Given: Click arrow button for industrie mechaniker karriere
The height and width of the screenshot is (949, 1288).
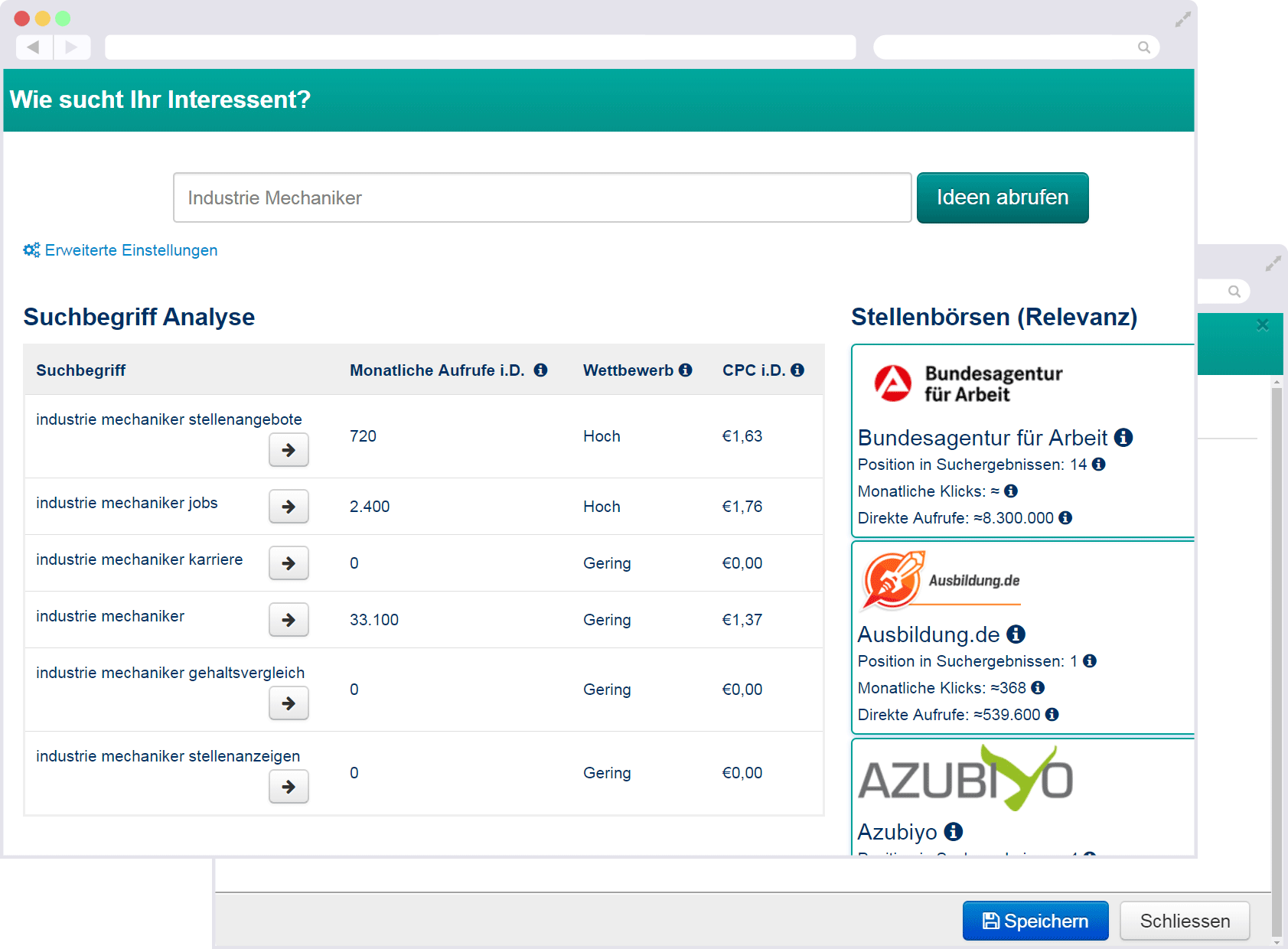Looking at the screenshot, I should [x=289, y=563].
